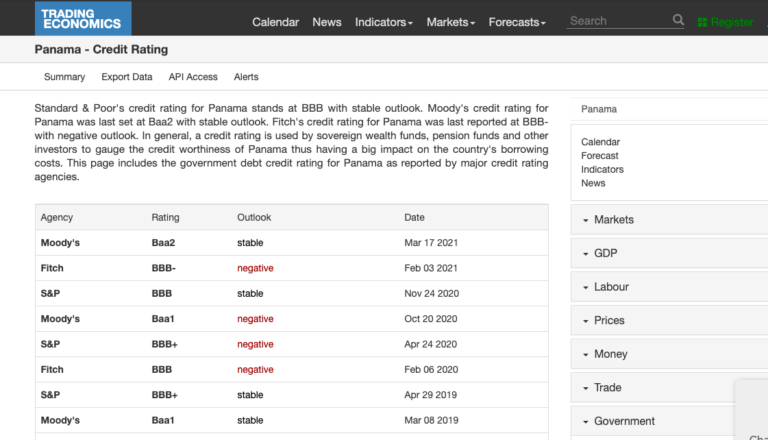Click the search magnifier icon

coord(678,20)
